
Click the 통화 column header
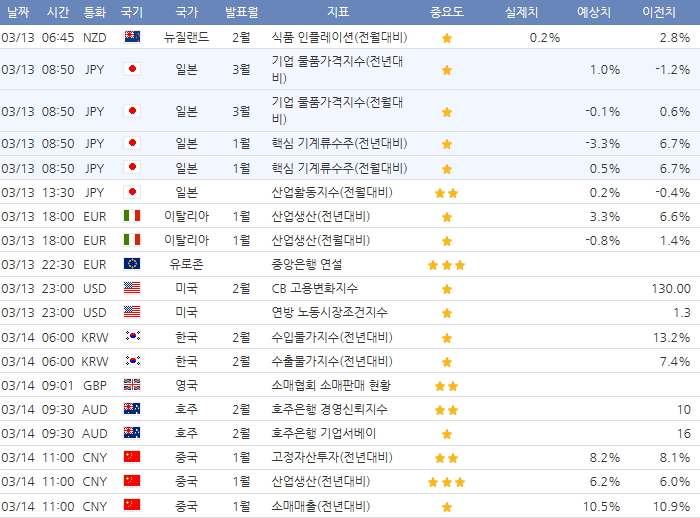click(x=95, y=12)
